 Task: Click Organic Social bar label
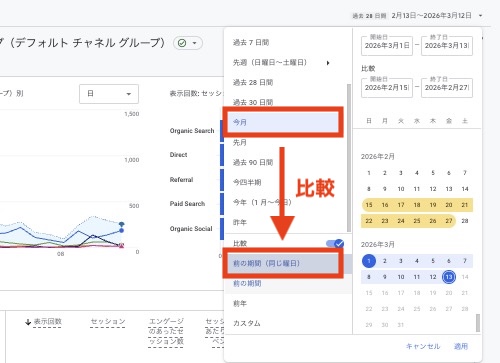(191, 229)
